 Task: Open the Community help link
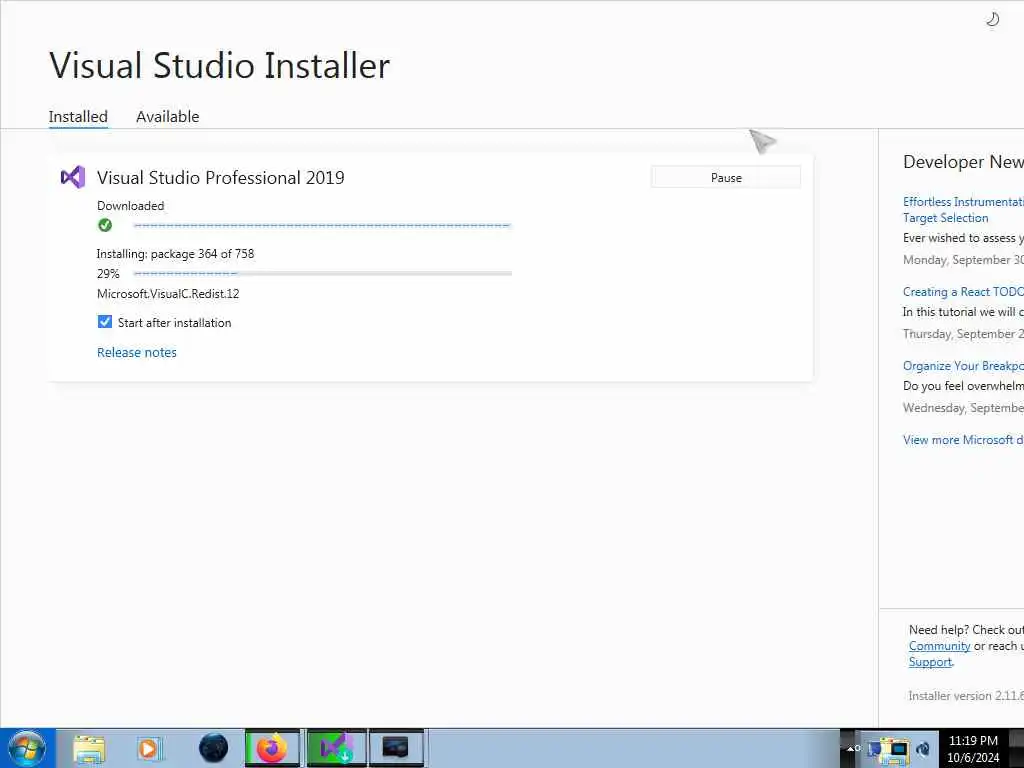click(939, 646)
